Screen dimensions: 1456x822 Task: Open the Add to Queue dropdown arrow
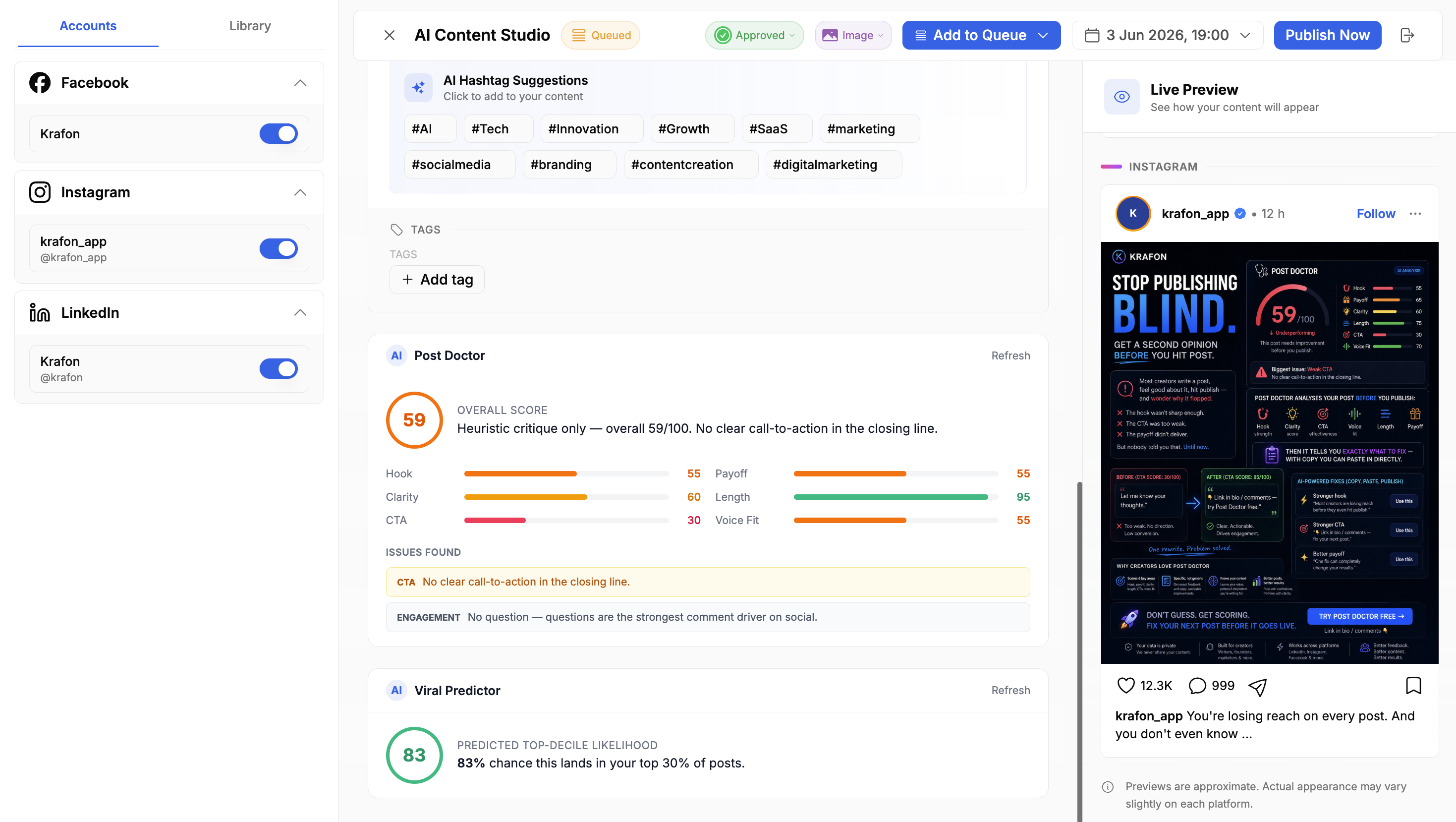coord(1043,35)
